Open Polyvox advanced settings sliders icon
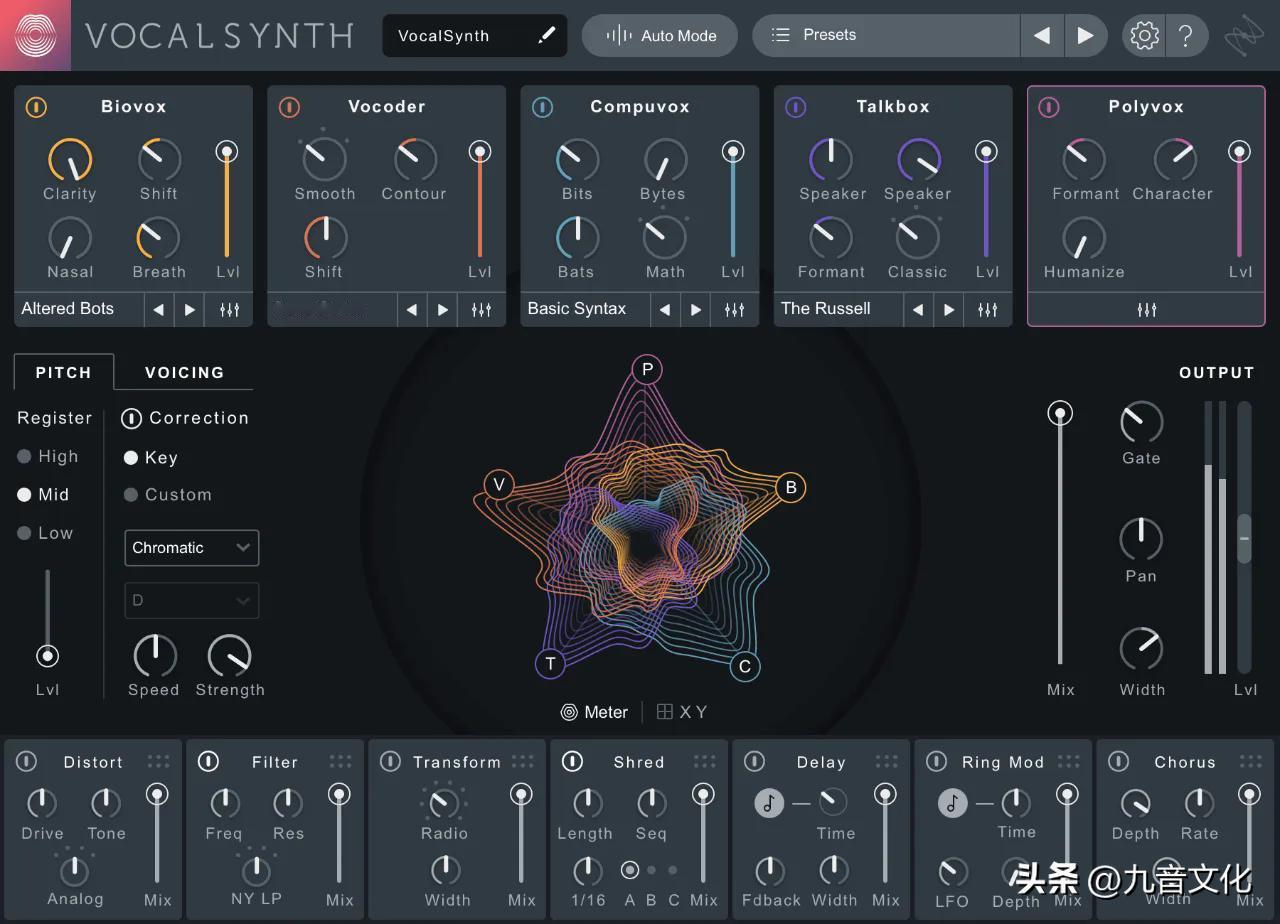1280x924 pixels. click(1147, 309)
